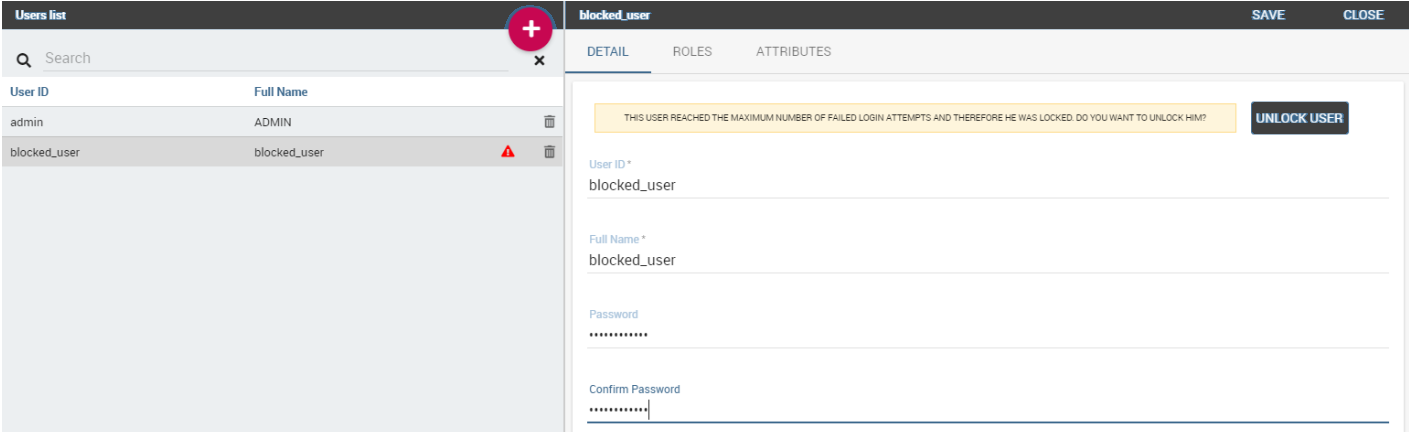Open the Attributes tab
This screenshot has width=1409, height=432.
tap(793, 51)
